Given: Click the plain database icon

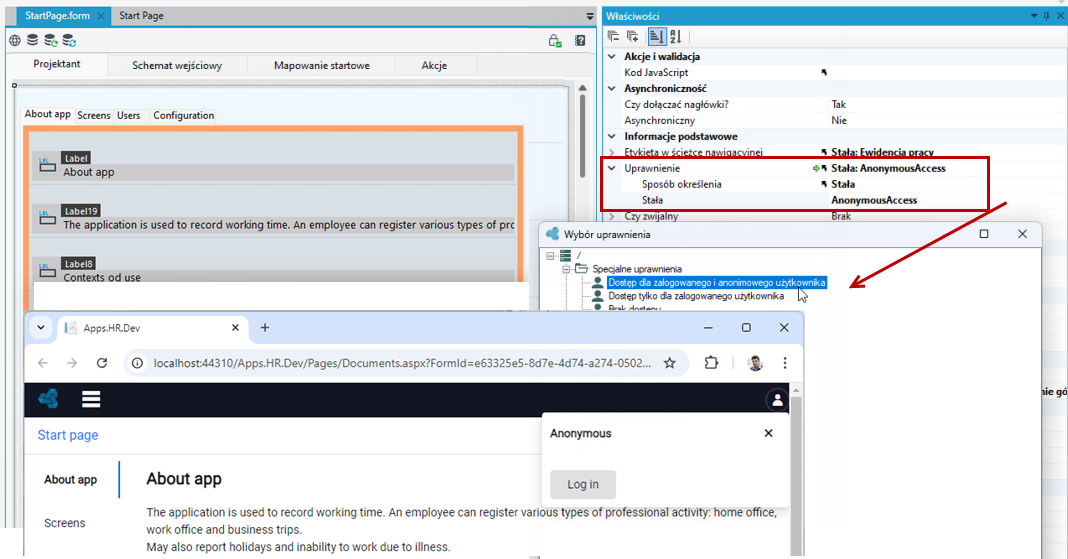Looking at the screenshot, I should 32,40.
